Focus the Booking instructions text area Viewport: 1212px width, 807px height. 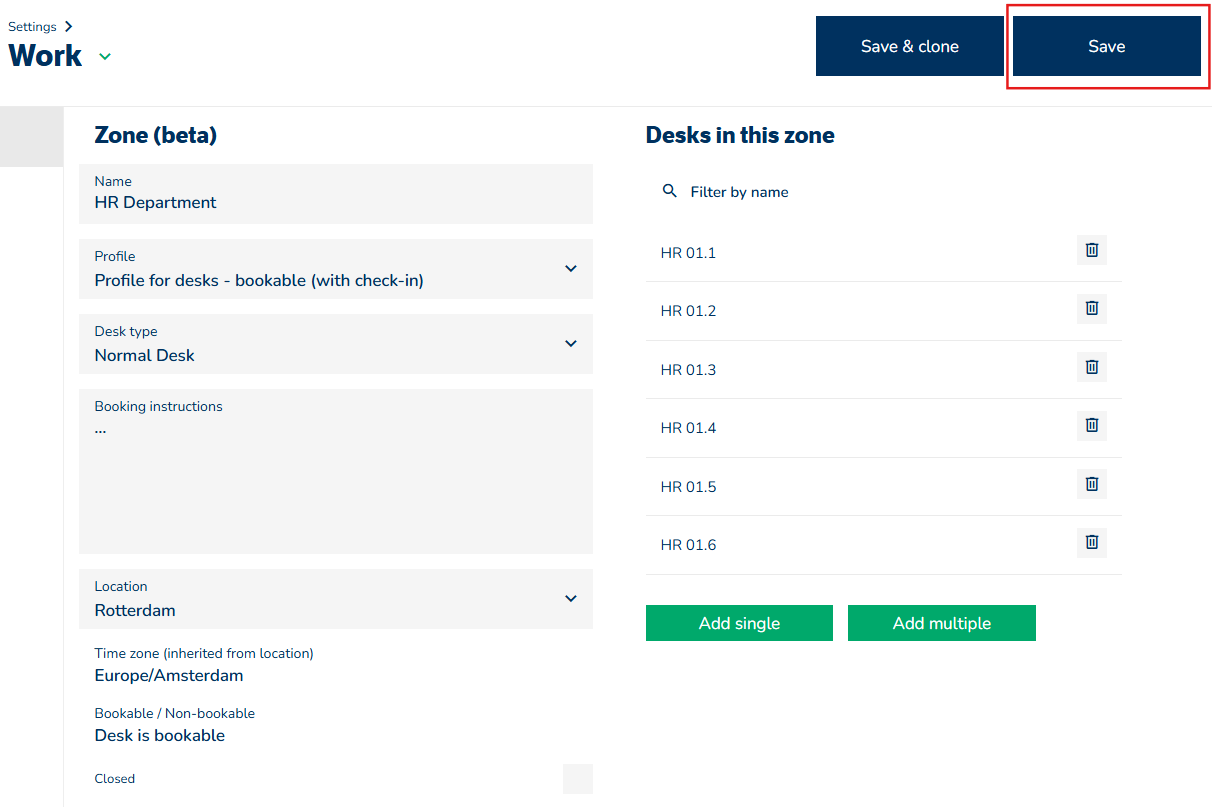pyautogui.click(x=335, y=480)
